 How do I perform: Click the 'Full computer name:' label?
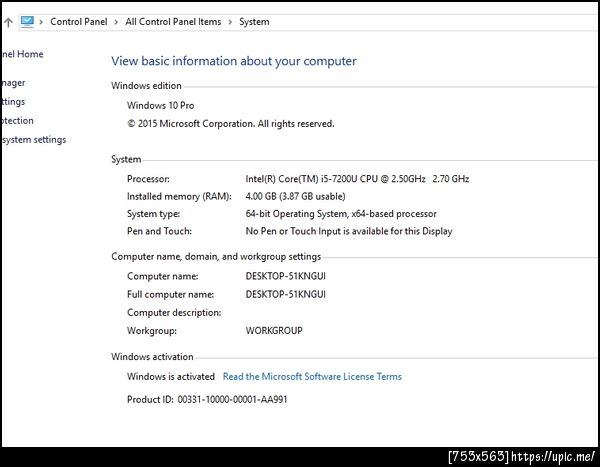[170, 294]
